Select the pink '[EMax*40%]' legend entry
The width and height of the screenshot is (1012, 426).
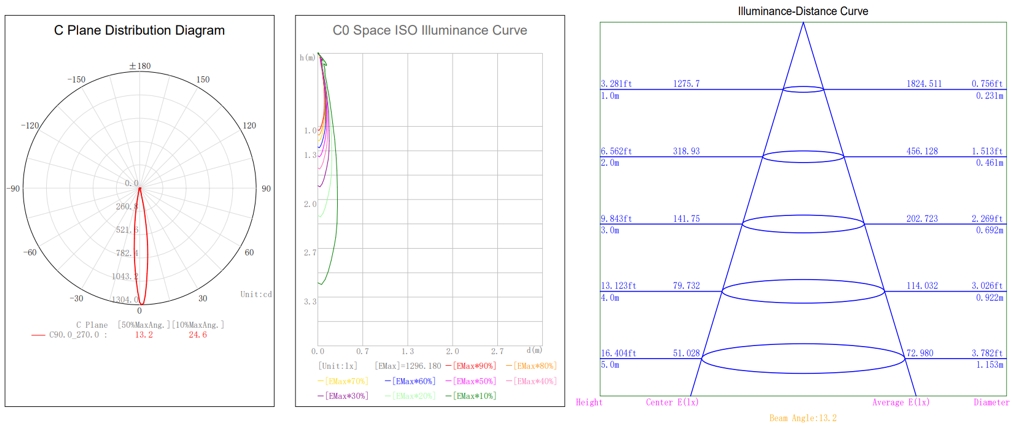pos(531,381)
